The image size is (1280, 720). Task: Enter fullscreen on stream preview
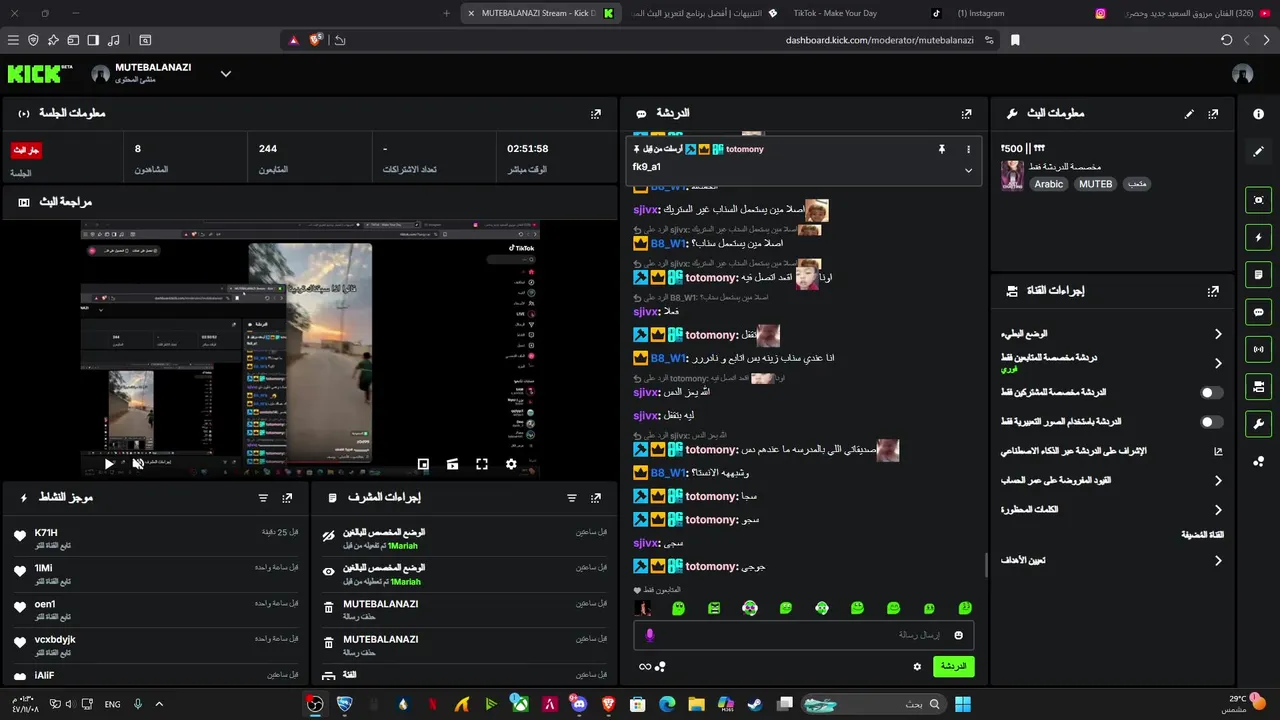coord(482,464)
